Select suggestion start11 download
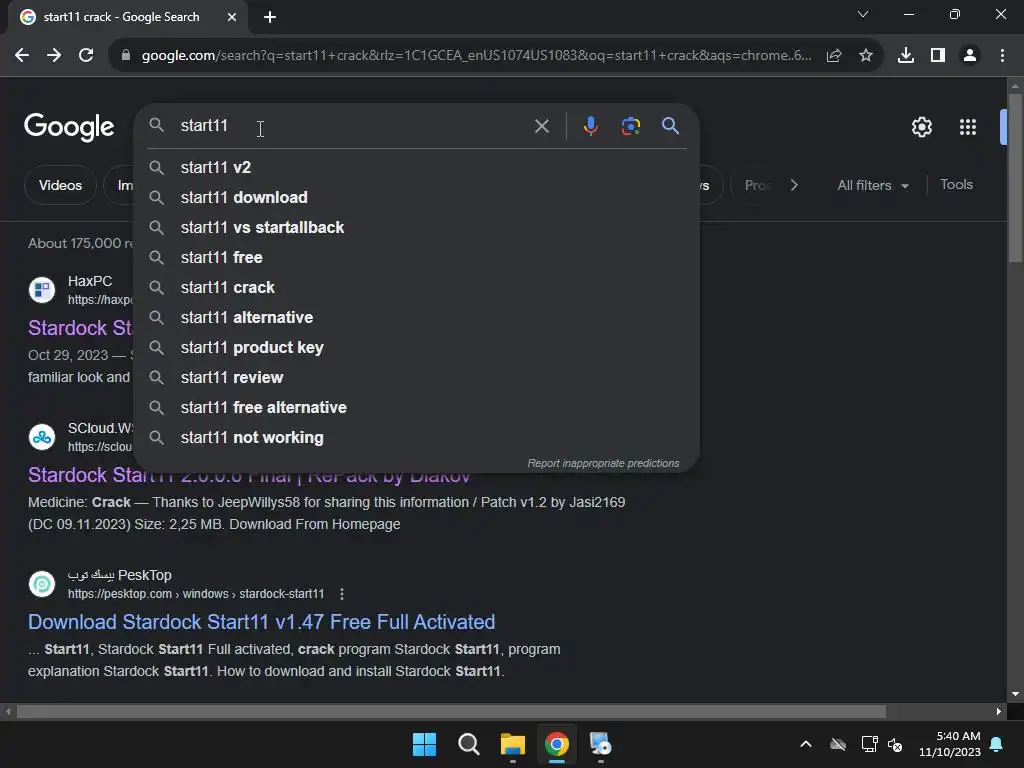 tap(416, 197)
